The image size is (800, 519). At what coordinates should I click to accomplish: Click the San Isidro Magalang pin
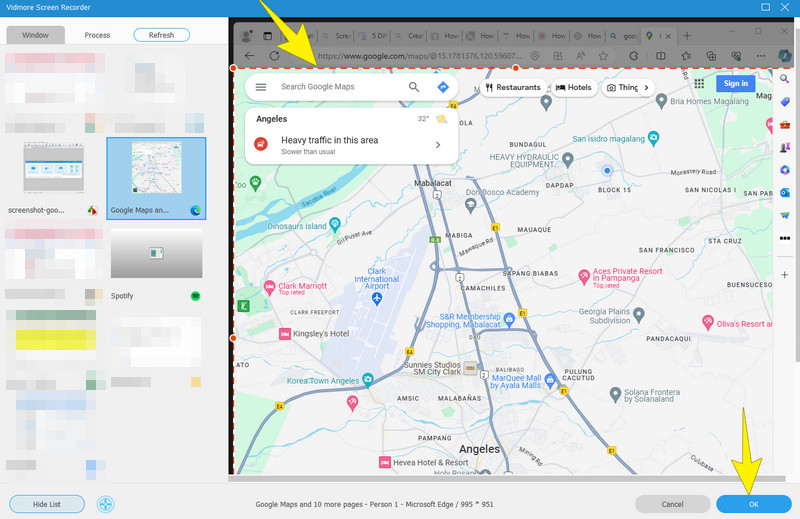(x=653, y=137)
